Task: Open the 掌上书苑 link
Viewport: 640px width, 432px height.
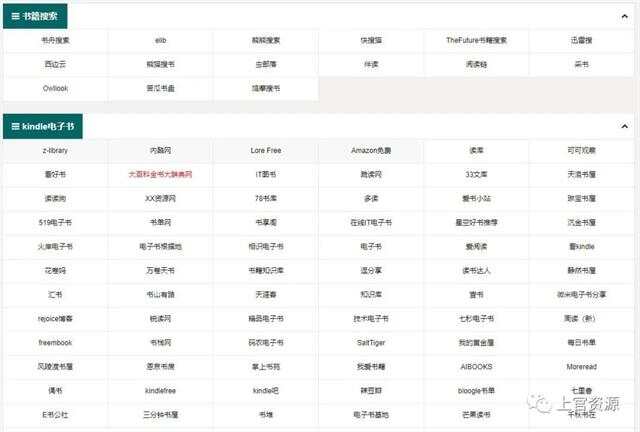Action: 266,367
